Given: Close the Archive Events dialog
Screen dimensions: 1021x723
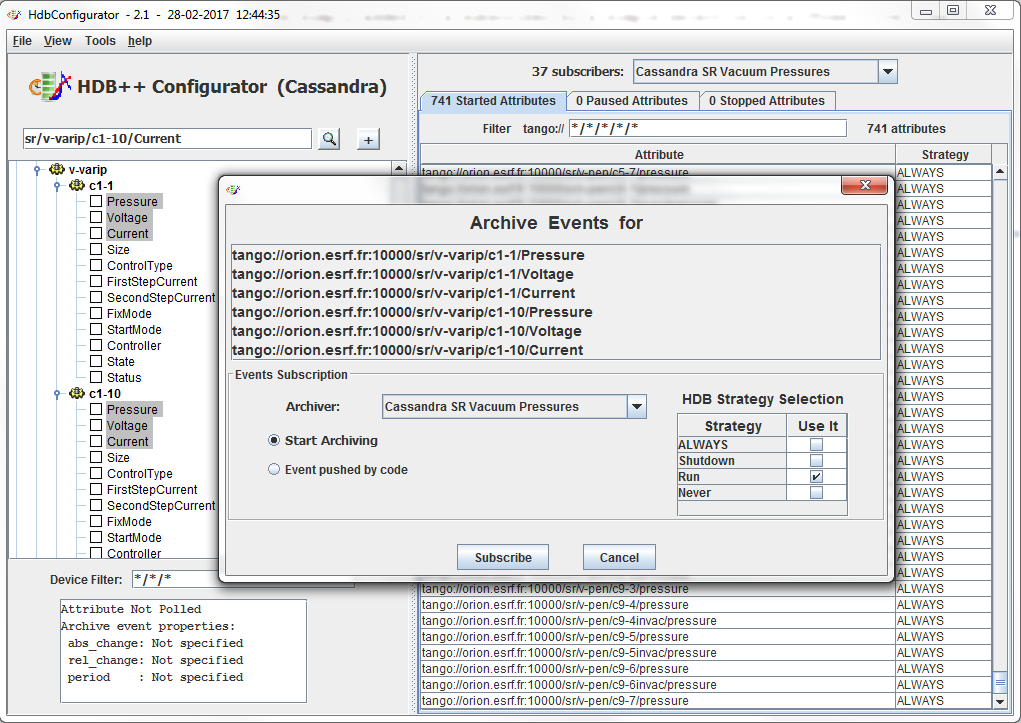Looking at the screenshot, I should (864, 187).
